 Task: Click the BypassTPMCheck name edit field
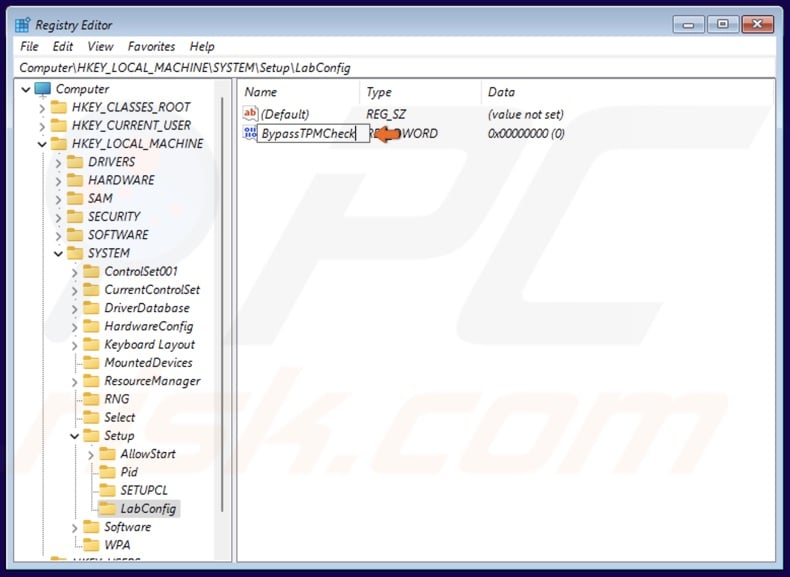click(x=313, y=134)
